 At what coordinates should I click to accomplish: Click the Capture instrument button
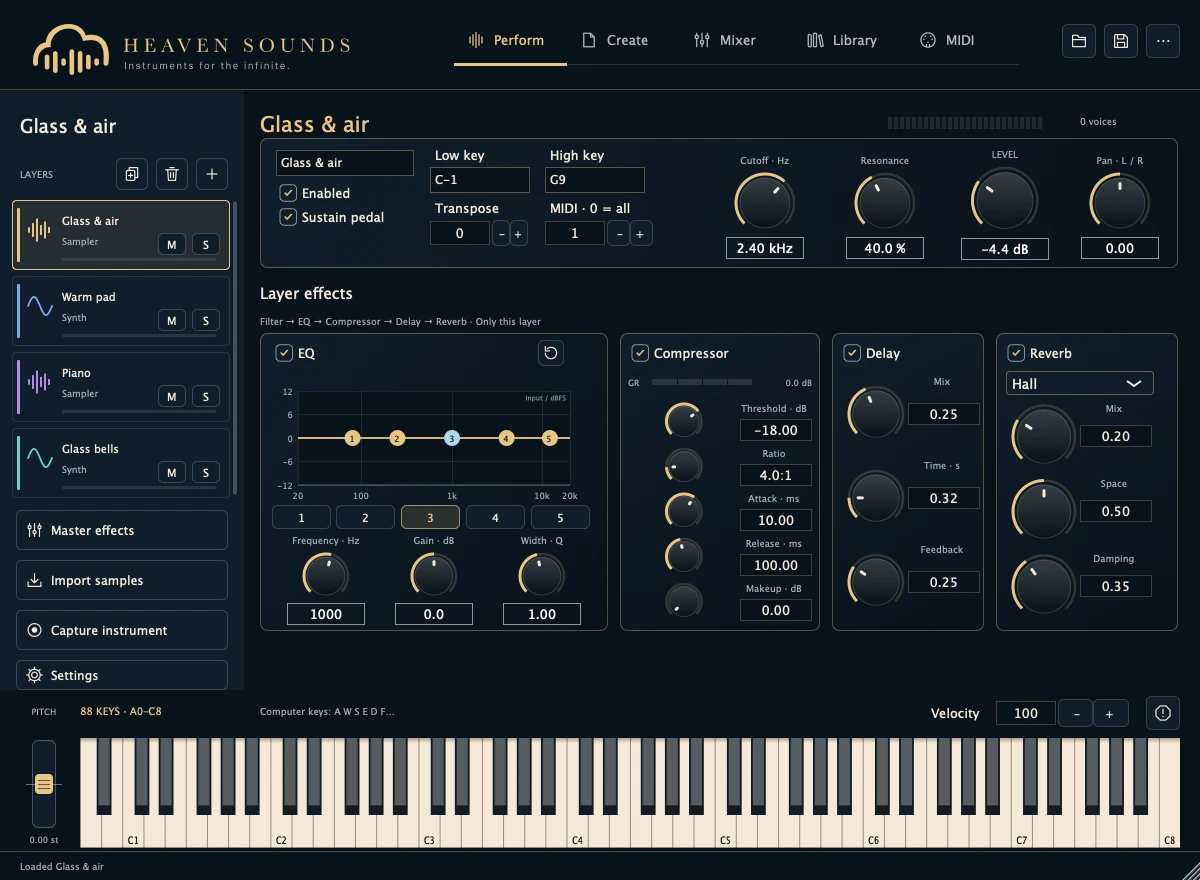point(122,630)
